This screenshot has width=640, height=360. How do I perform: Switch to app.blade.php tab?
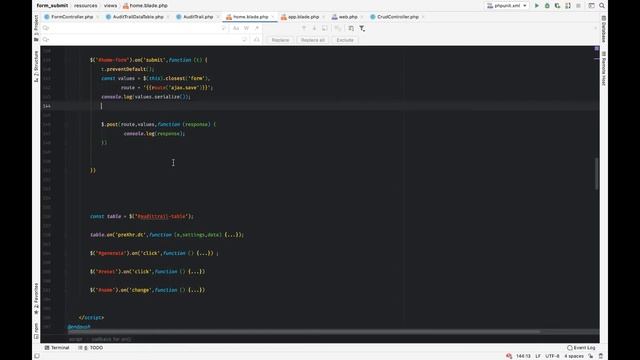tap(303, 17)
